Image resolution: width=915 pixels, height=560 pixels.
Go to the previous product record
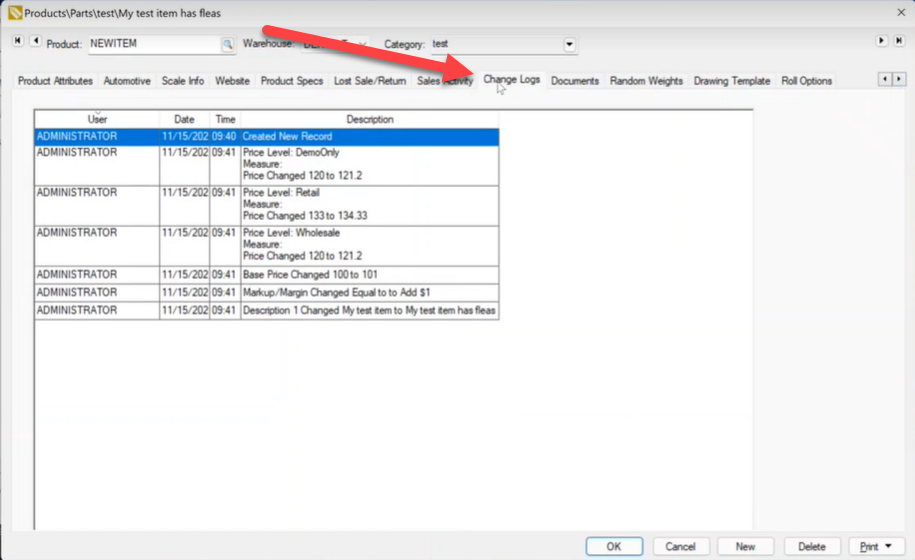[35, 41]
